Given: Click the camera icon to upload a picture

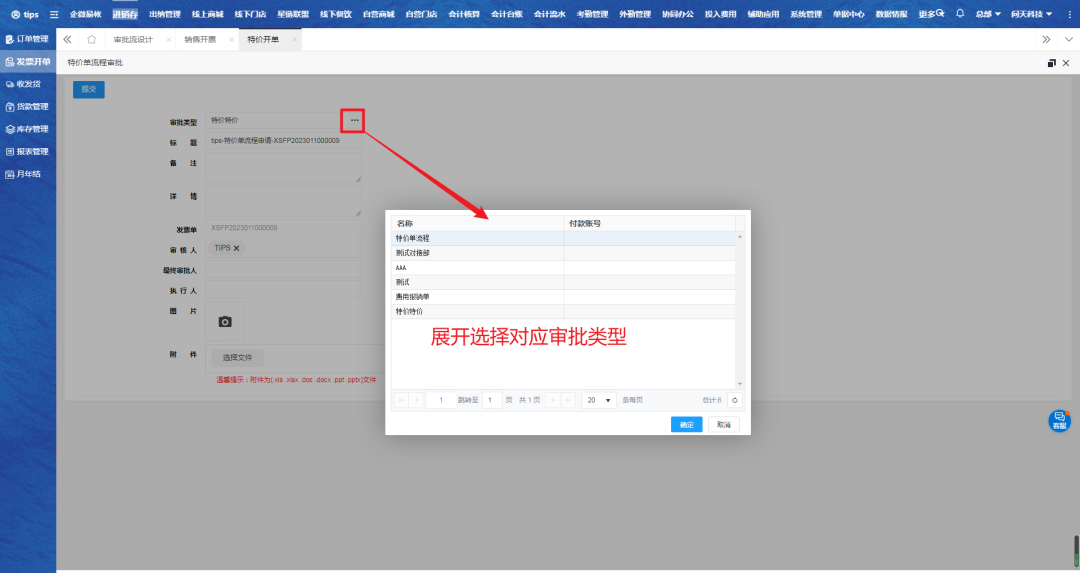Looking at the screenshot, I should 225,321.
